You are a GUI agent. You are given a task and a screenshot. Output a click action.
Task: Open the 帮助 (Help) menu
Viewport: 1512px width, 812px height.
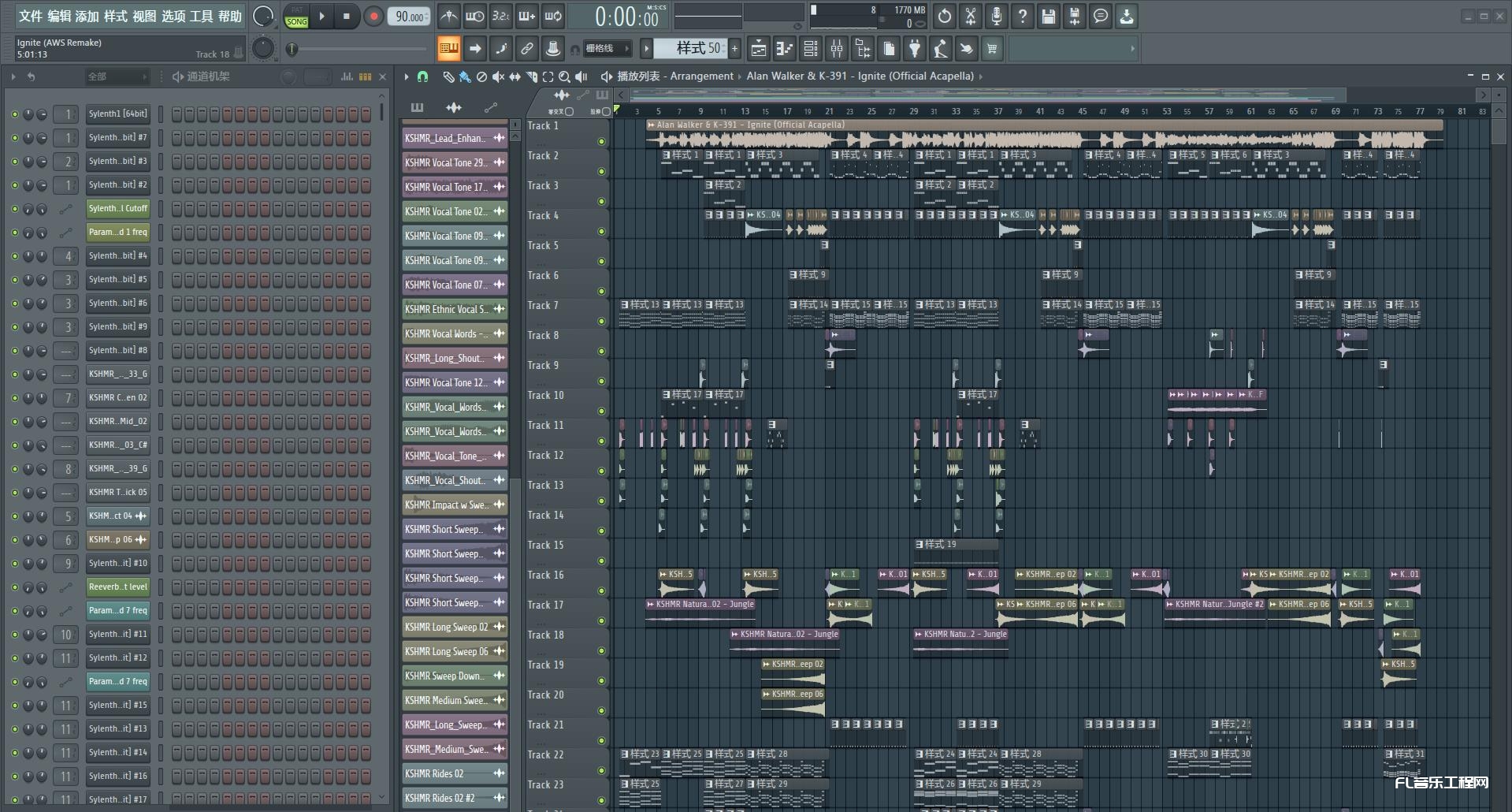tap(230, 16)
